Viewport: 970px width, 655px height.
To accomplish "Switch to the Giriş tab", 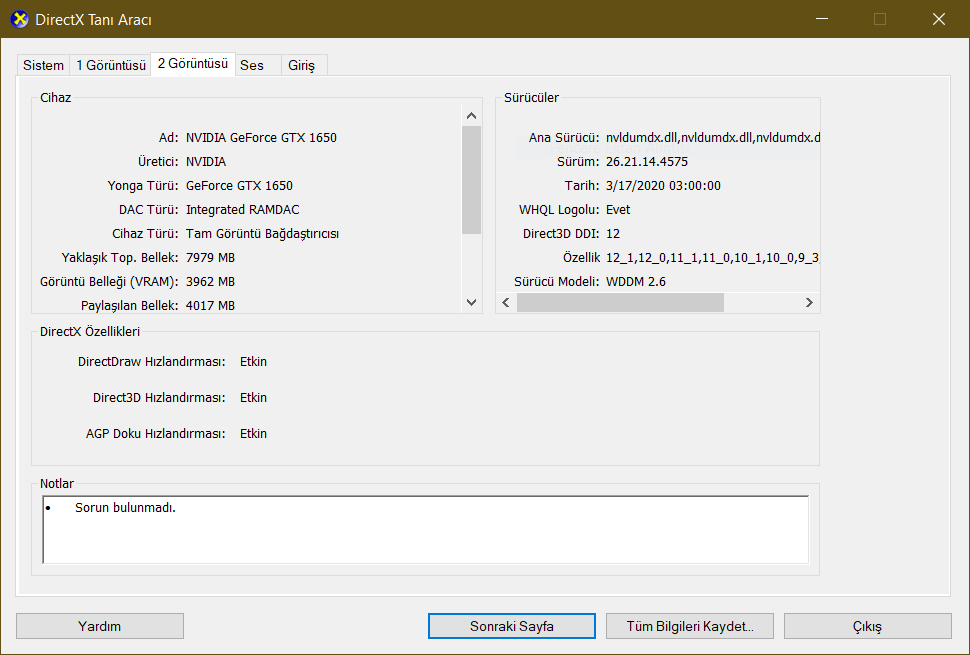I will coord(304,65).
